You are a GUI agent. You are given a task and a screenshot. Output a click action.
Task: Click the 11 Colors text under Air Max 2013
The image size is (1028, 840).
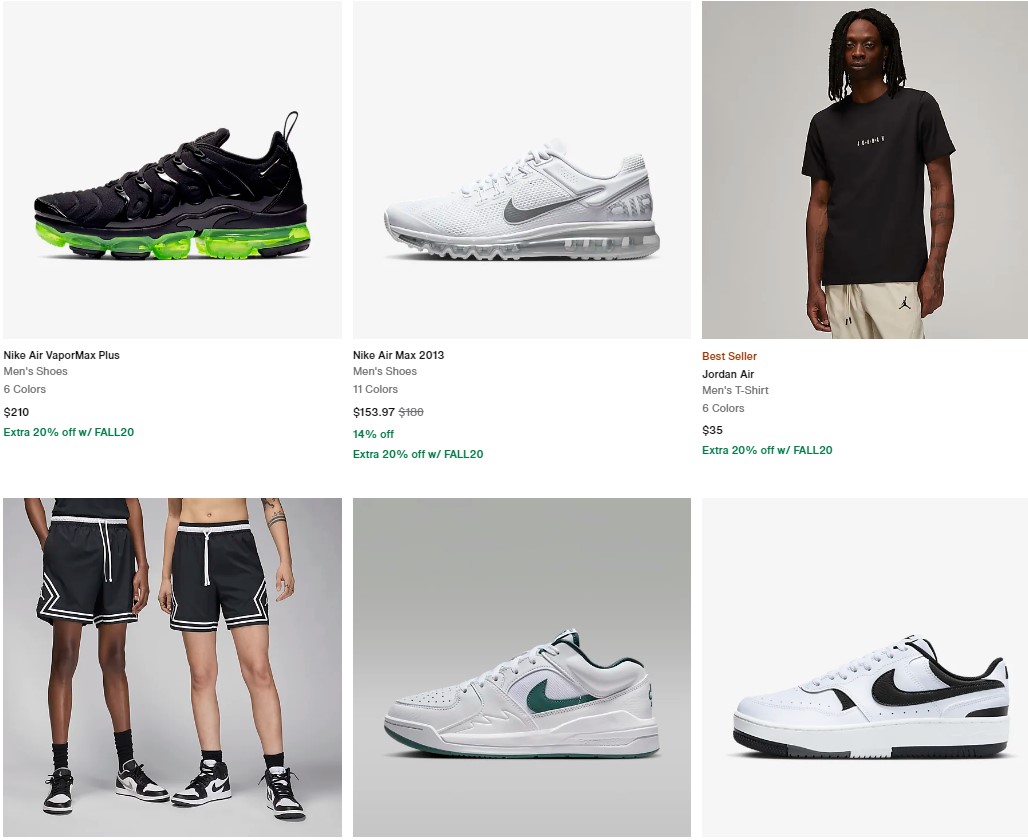tap(375, 390)
